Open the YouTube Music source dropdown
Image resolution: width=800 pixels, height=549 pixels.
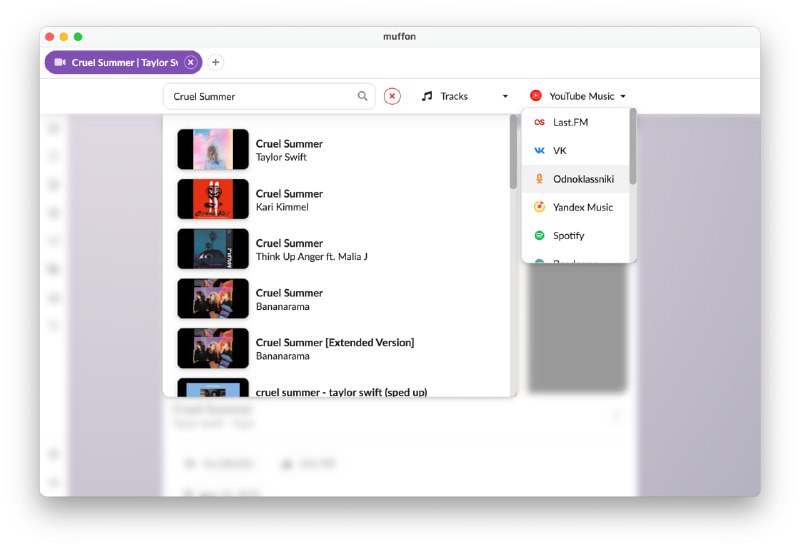(578, 96)
